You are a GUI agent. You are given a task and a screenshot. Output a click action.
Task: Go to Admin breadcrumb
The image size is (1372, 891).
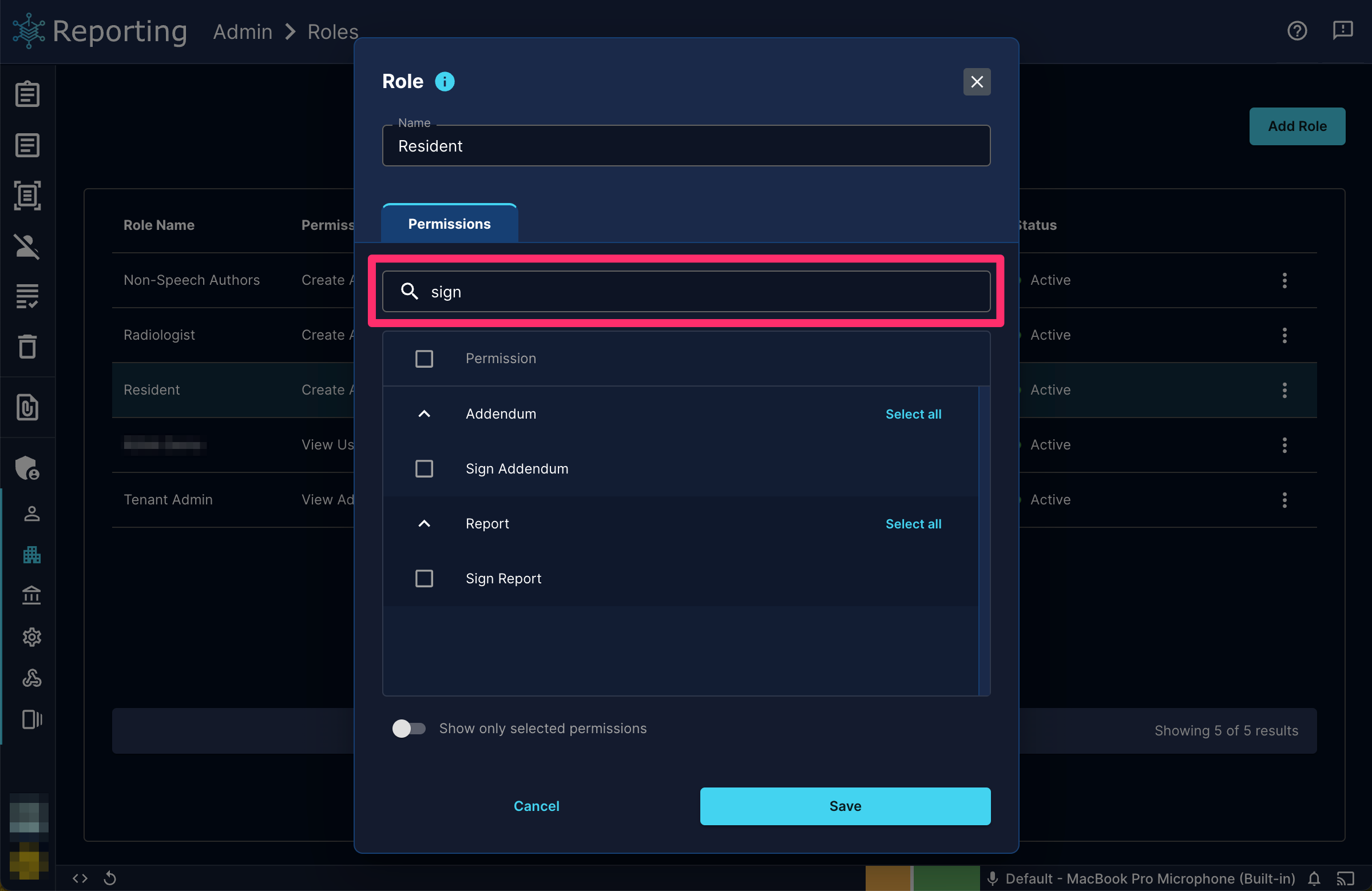click(x=243, y=31)
